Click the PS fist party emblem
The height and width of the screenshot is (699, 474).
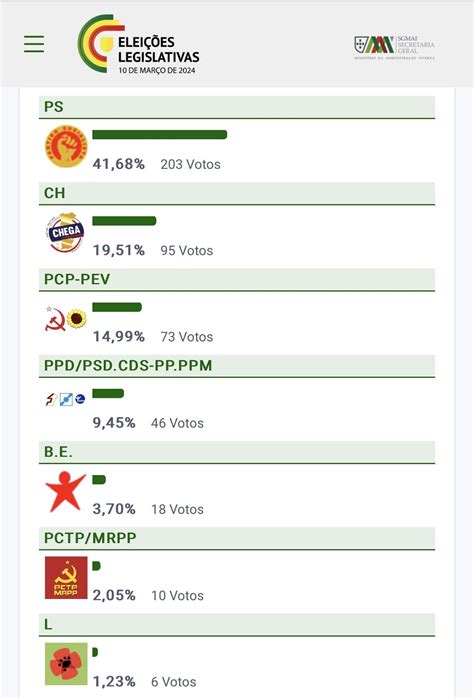66,147
